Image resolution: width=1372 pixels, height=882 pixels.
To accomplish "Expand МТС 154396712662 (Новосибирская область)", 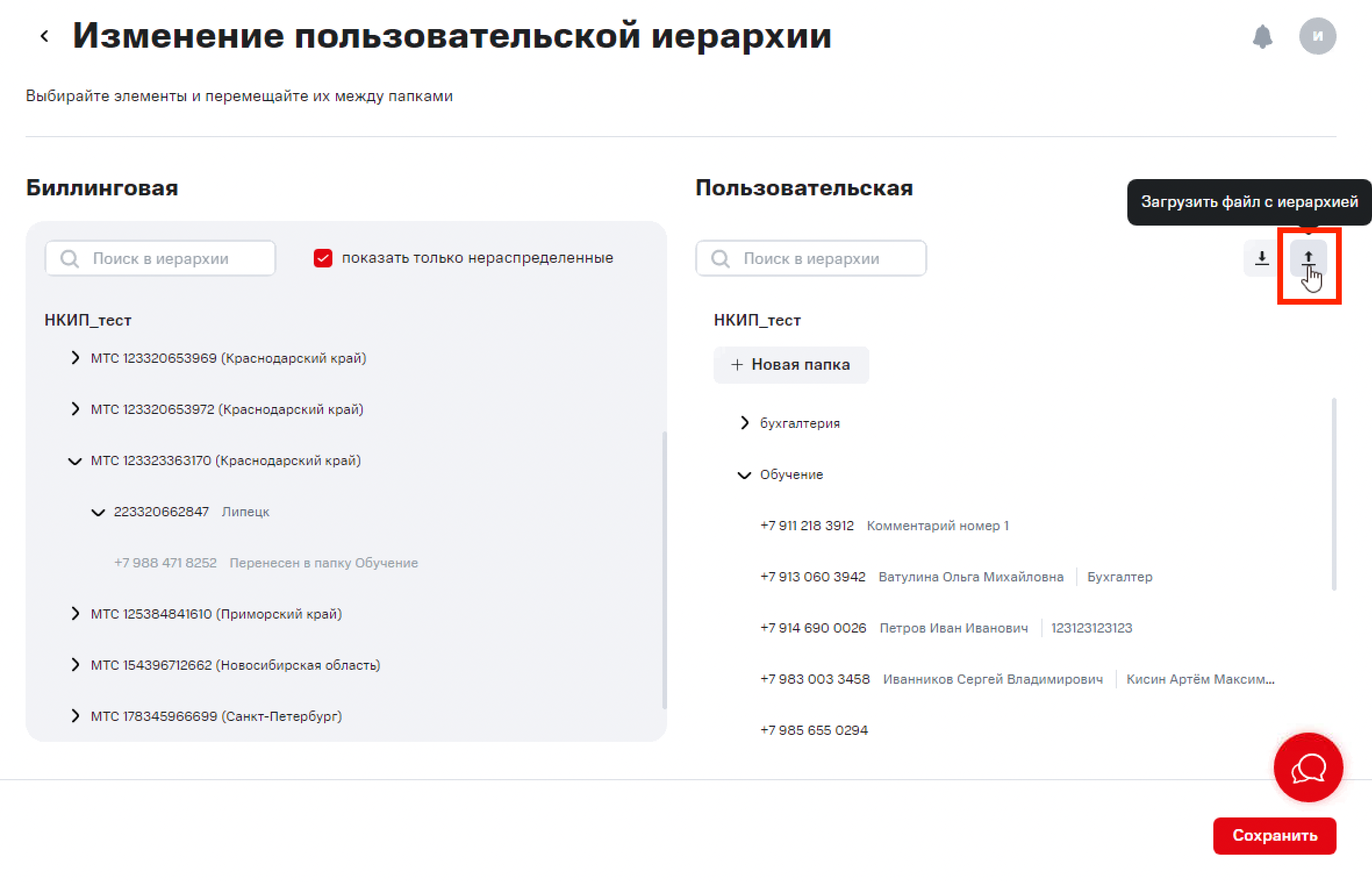I will tap(75, 665).
